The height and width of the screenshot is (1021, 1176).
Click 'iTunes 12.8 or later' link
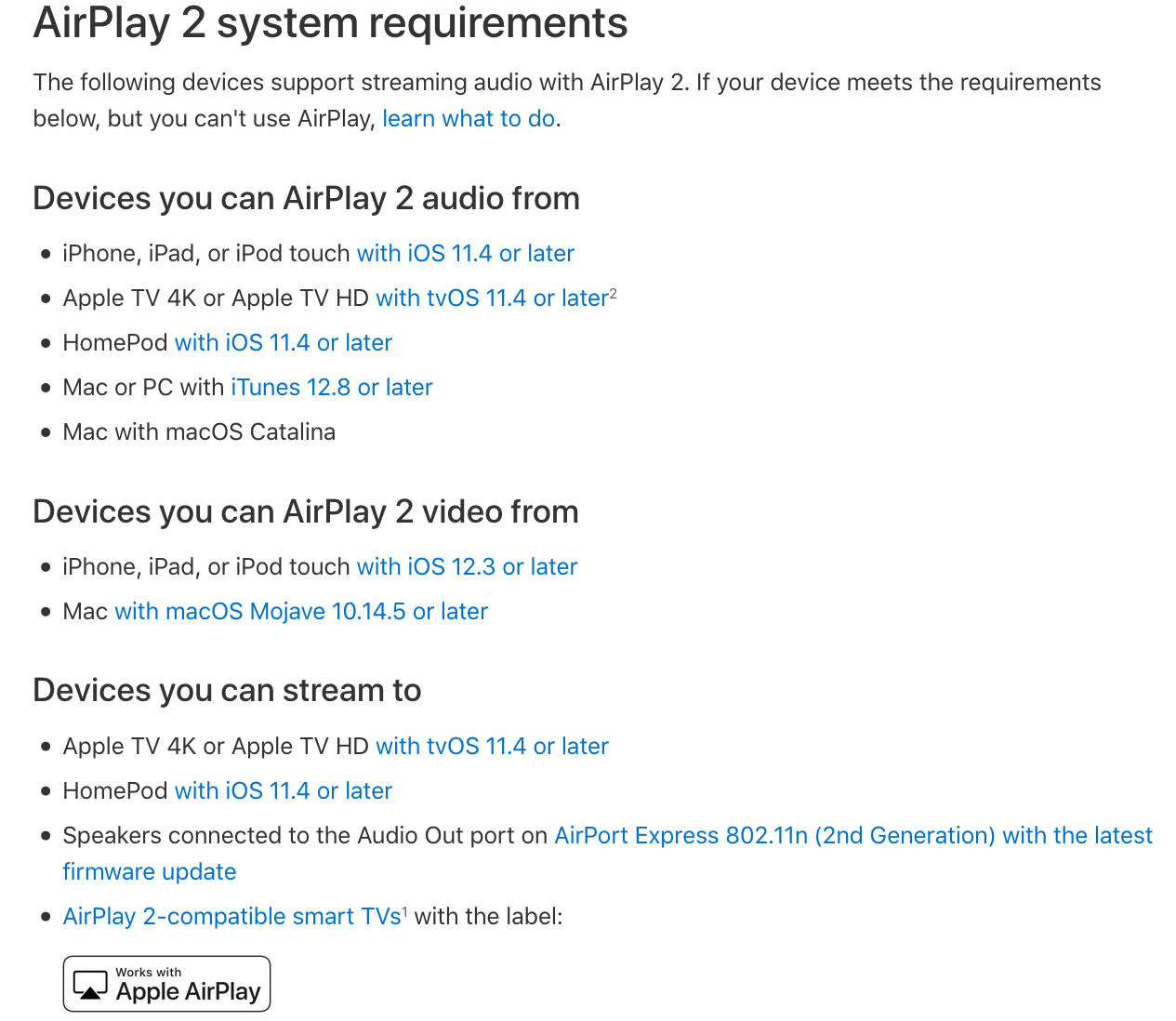coord(331,388)
